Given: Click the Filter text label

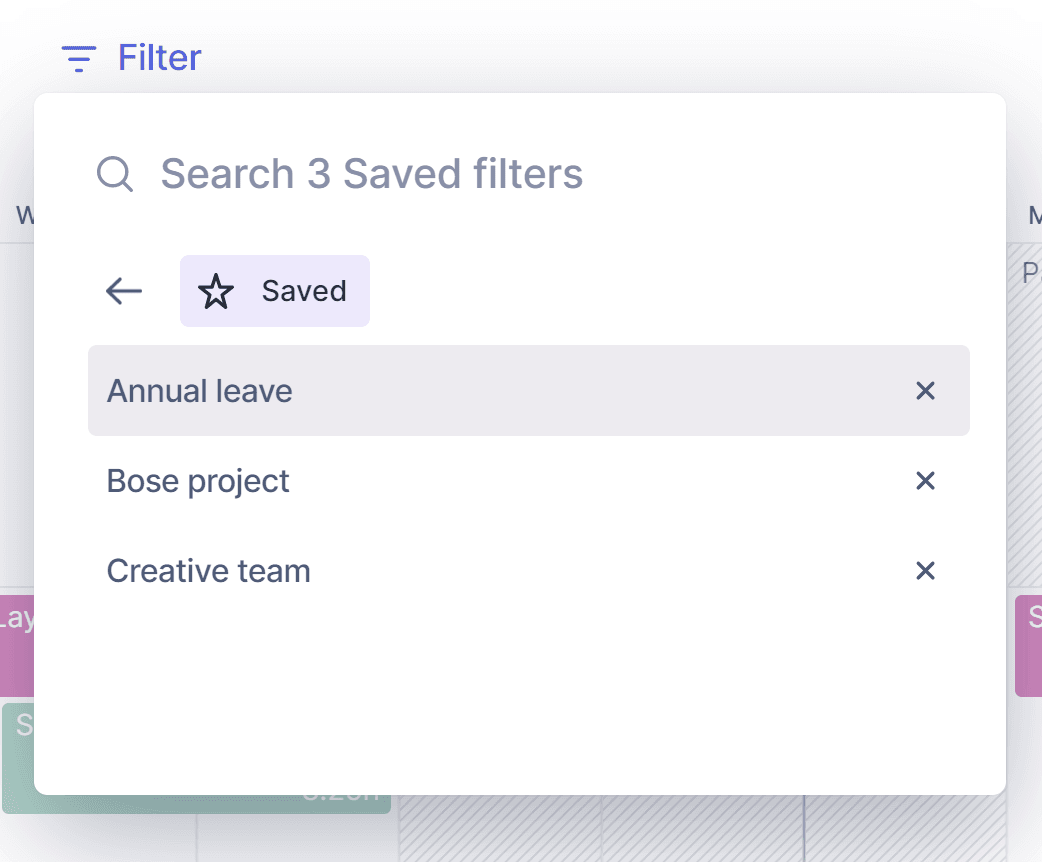Looking at the screenshot, I should click(160, 58).
